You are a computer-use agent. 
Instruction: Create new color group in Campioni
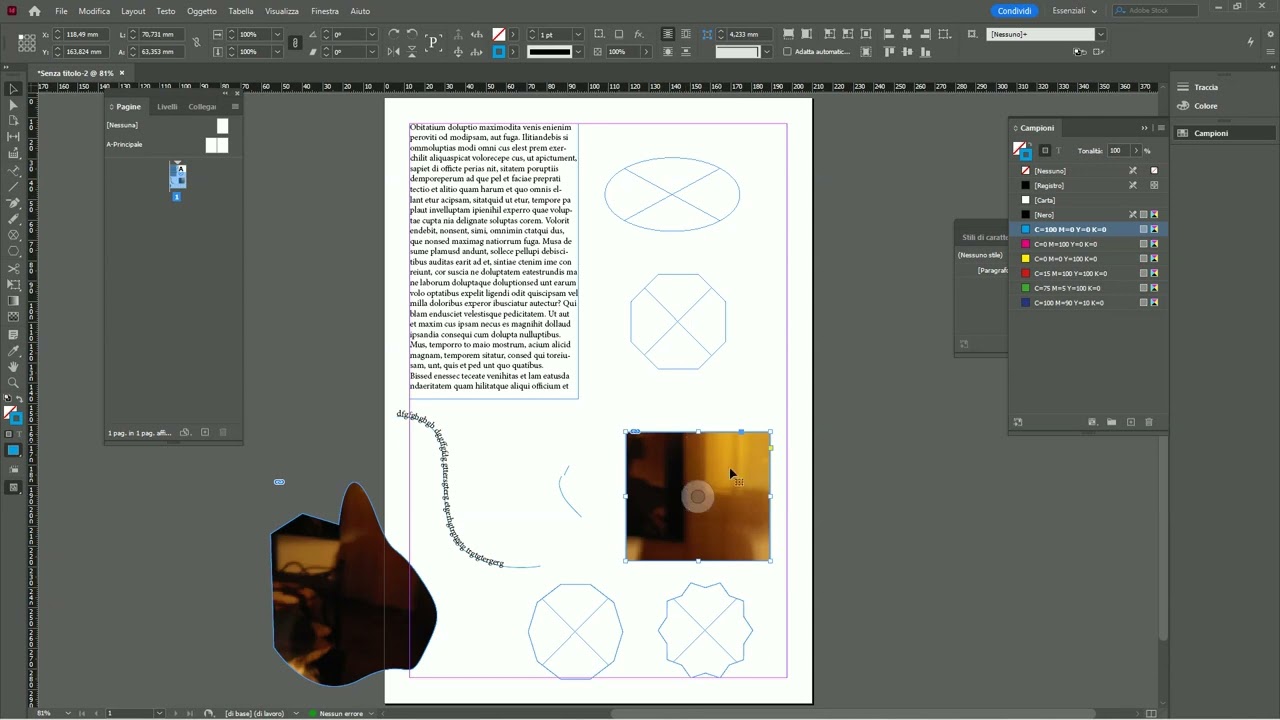point(1111,422)
